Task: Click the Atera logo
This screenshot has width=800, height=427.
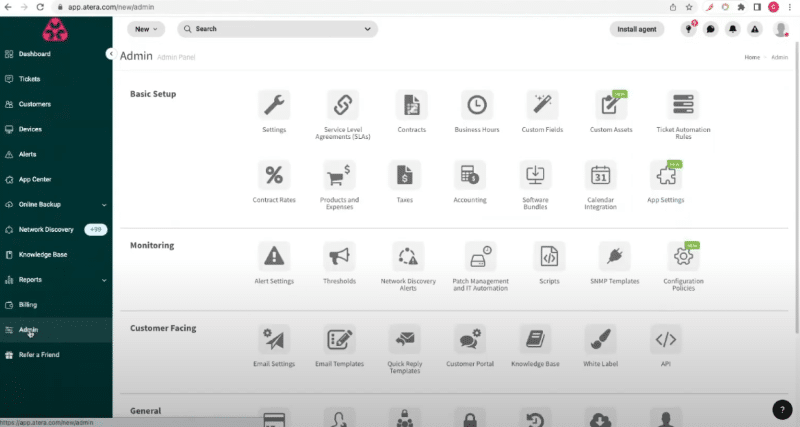Action: coord(55,30)
